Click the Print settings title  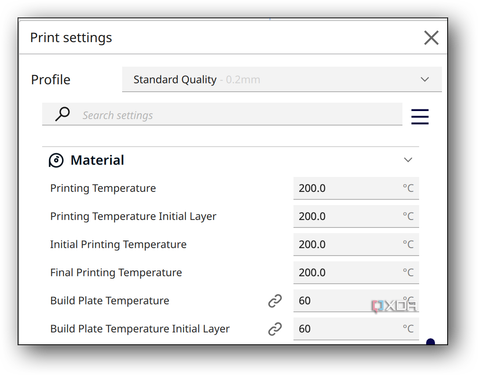tap(71, 37)
